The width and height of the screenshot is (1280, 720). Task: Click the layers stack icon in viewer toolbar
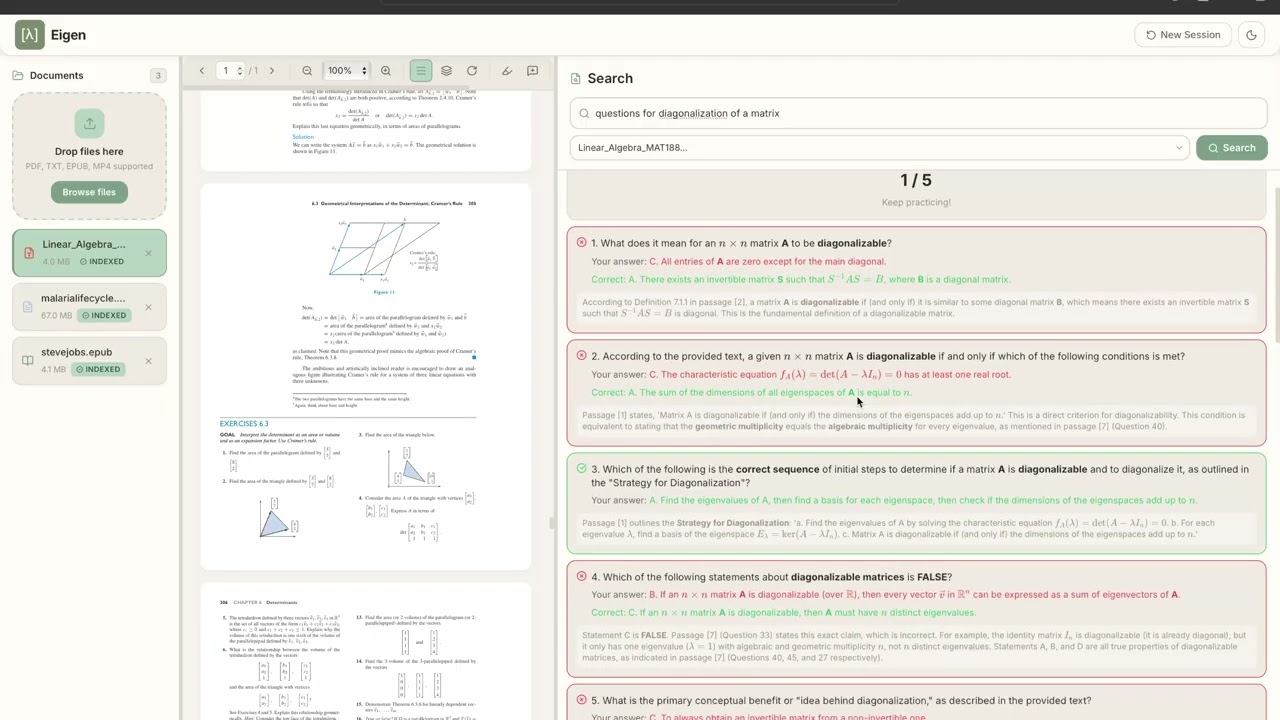pos(446,70)
